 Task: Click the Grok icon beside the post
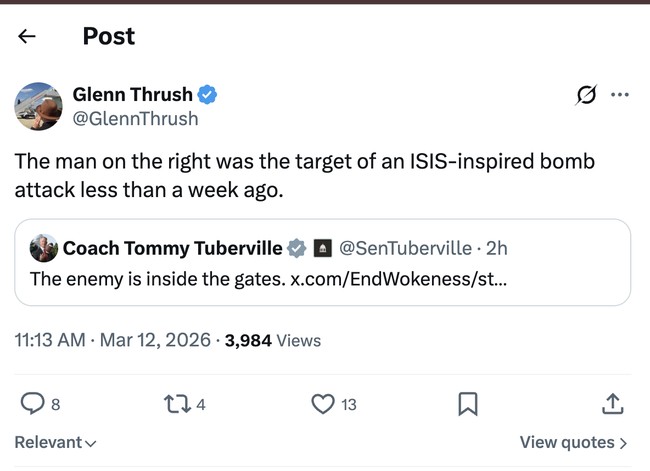(x=587, y=95)
